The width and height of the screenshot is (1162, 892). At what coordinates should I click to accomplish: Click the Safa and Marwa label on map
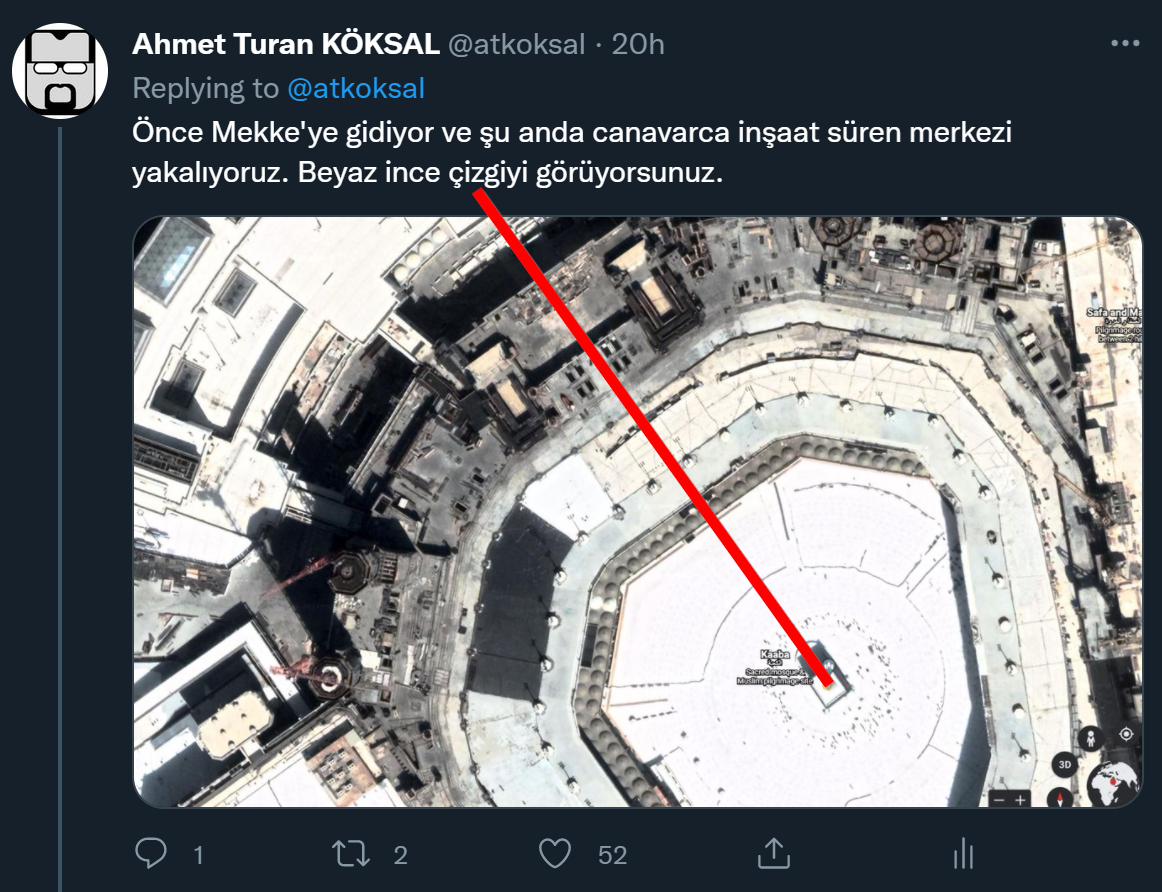(x=1113, y=313)
